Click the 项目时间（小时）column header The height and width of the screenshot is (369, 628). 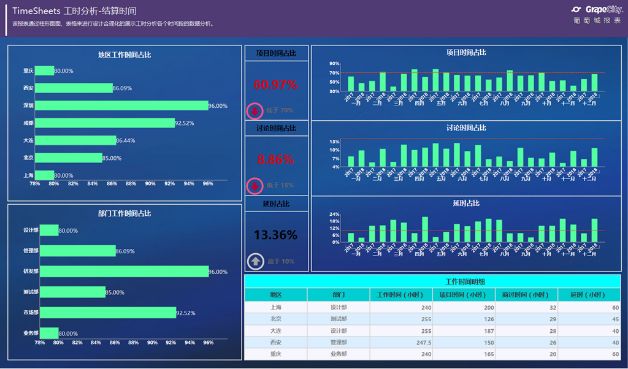[x=464, y=294]
